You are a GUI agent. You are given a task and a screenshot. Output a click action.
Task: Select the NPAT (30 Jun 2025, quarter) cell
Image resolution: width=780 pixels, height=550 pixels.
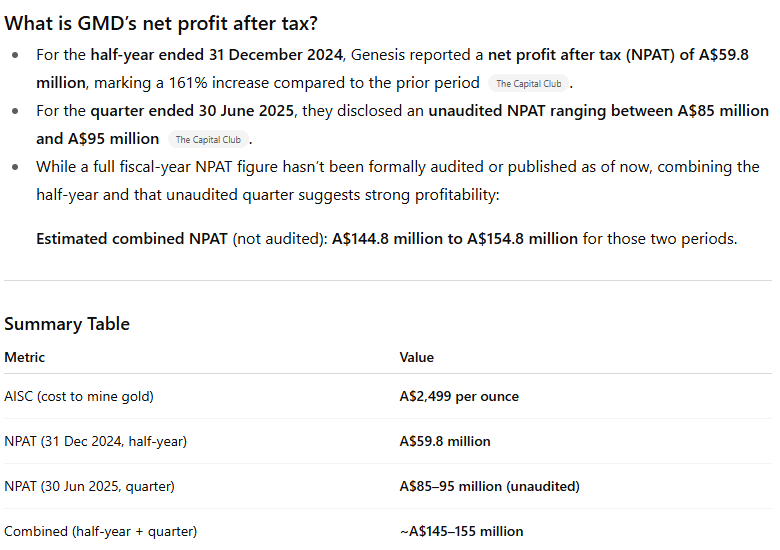coord(89,486)
